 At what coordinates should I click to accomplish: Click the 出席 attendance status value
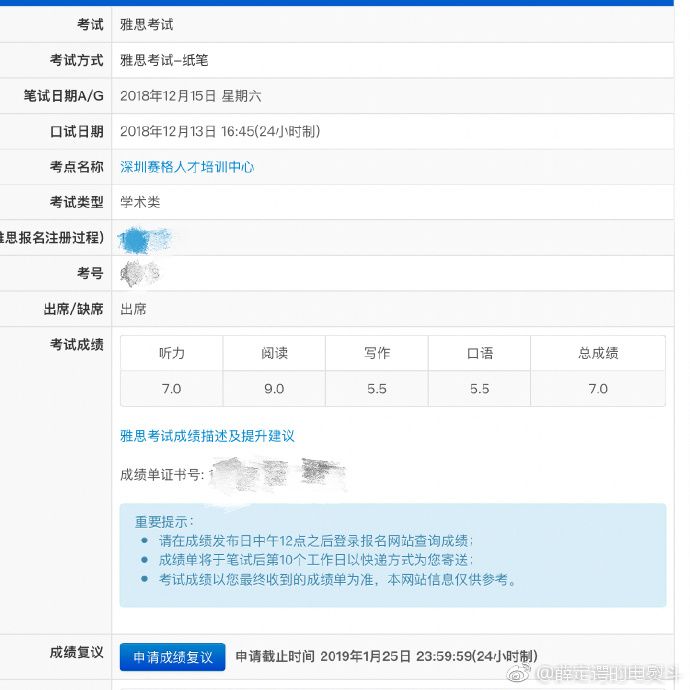click(133, 309)
